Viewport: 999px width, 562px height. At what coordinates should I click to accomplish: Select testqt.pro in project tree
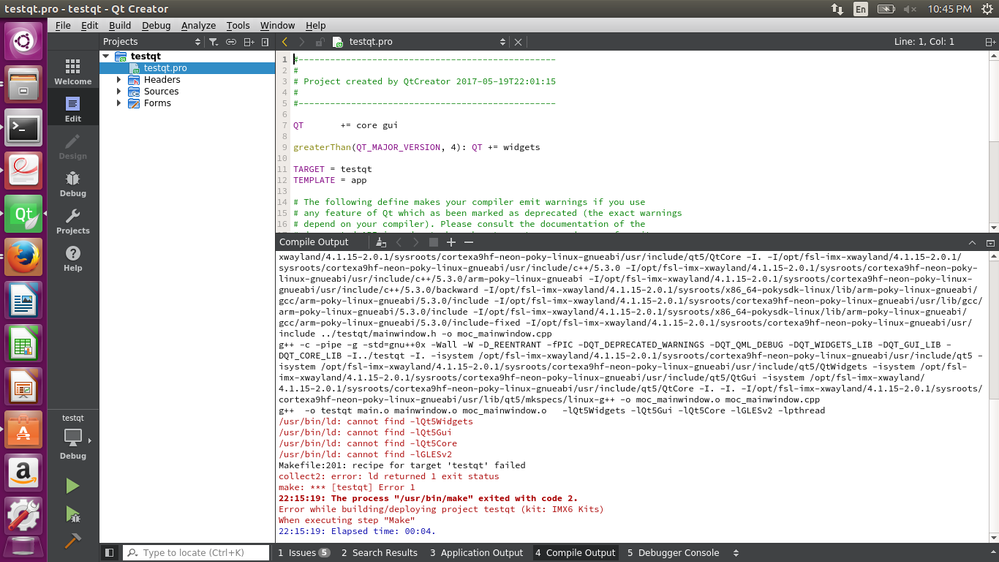(187, 68)
